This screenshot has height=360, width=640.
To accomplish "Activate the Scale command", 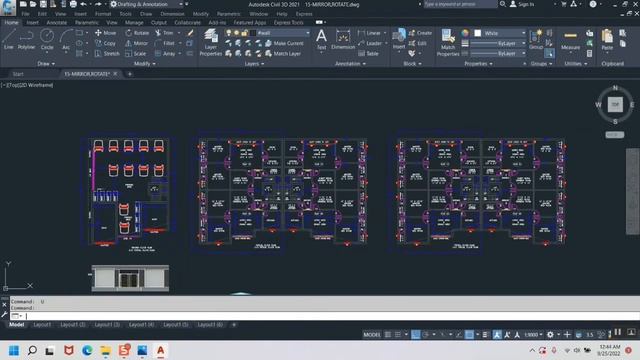I will coord(136,53).
